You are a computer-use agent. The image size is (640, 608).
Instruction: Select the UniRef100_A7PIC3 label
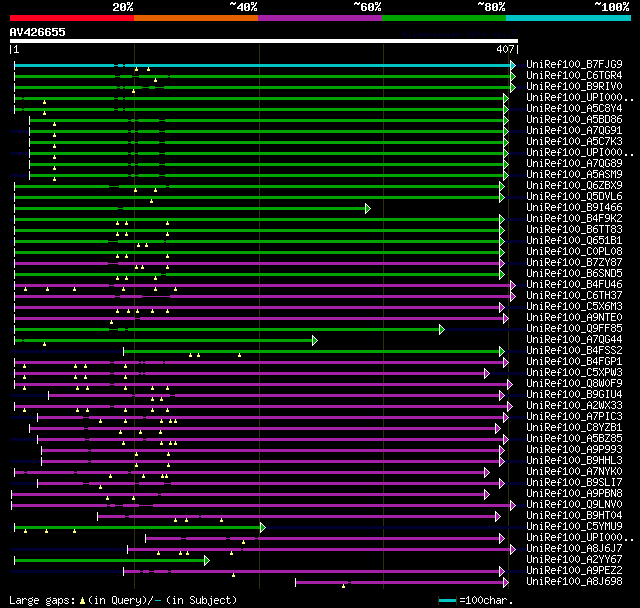tap(574, 417)
